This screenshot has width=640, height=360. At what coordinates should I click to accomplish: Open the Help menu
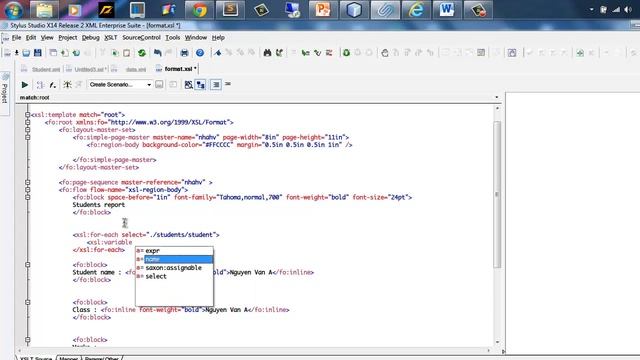218,38
